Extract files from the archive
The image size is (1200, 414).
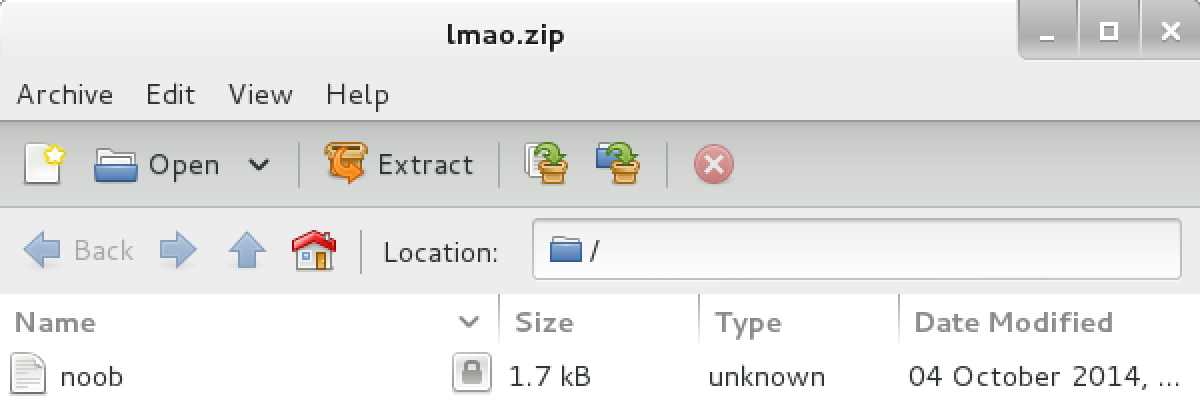[x=398, y=164]
